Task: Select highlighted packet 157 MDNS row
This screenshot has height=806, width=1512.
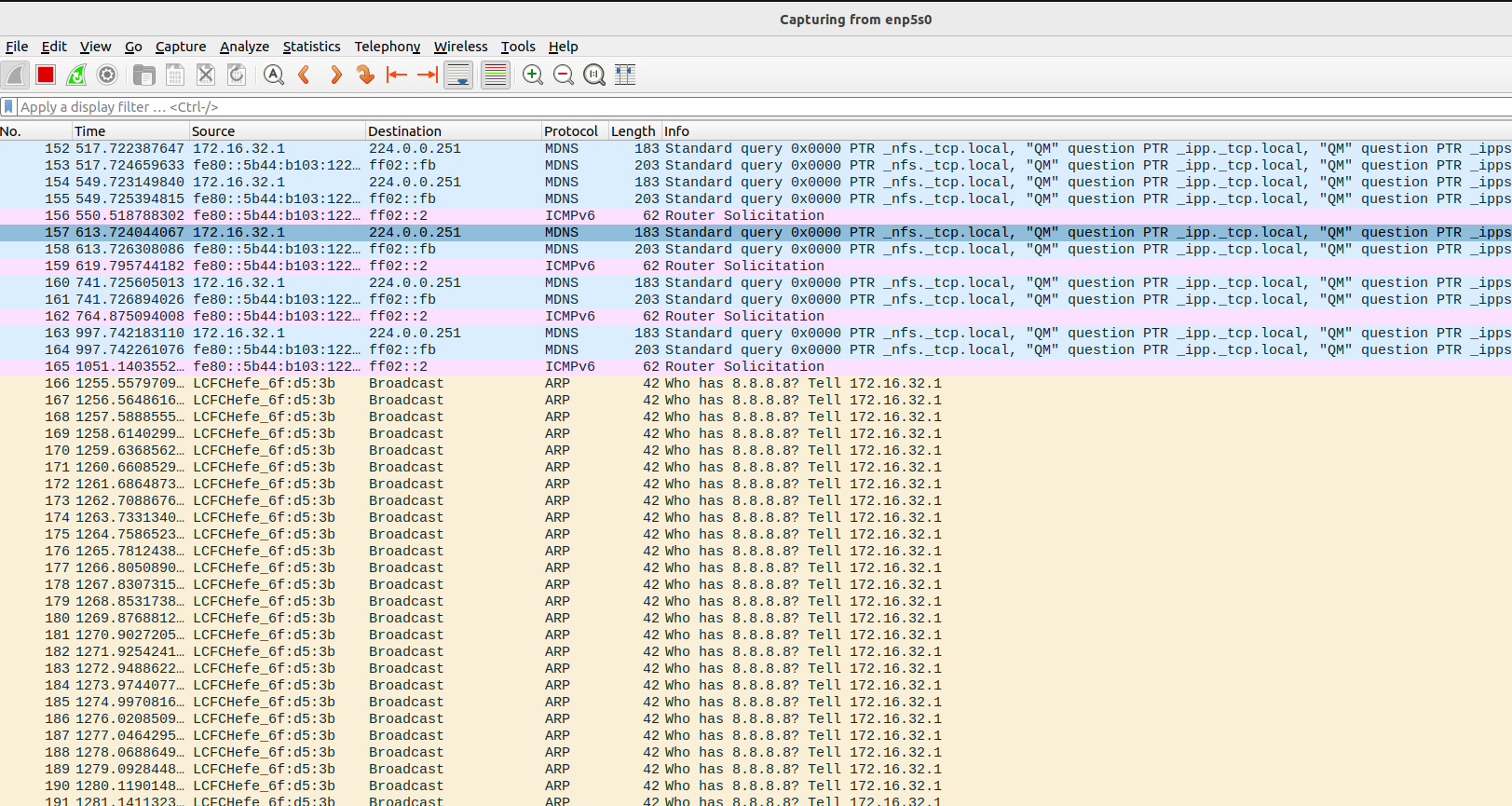Action: [756, 232]
